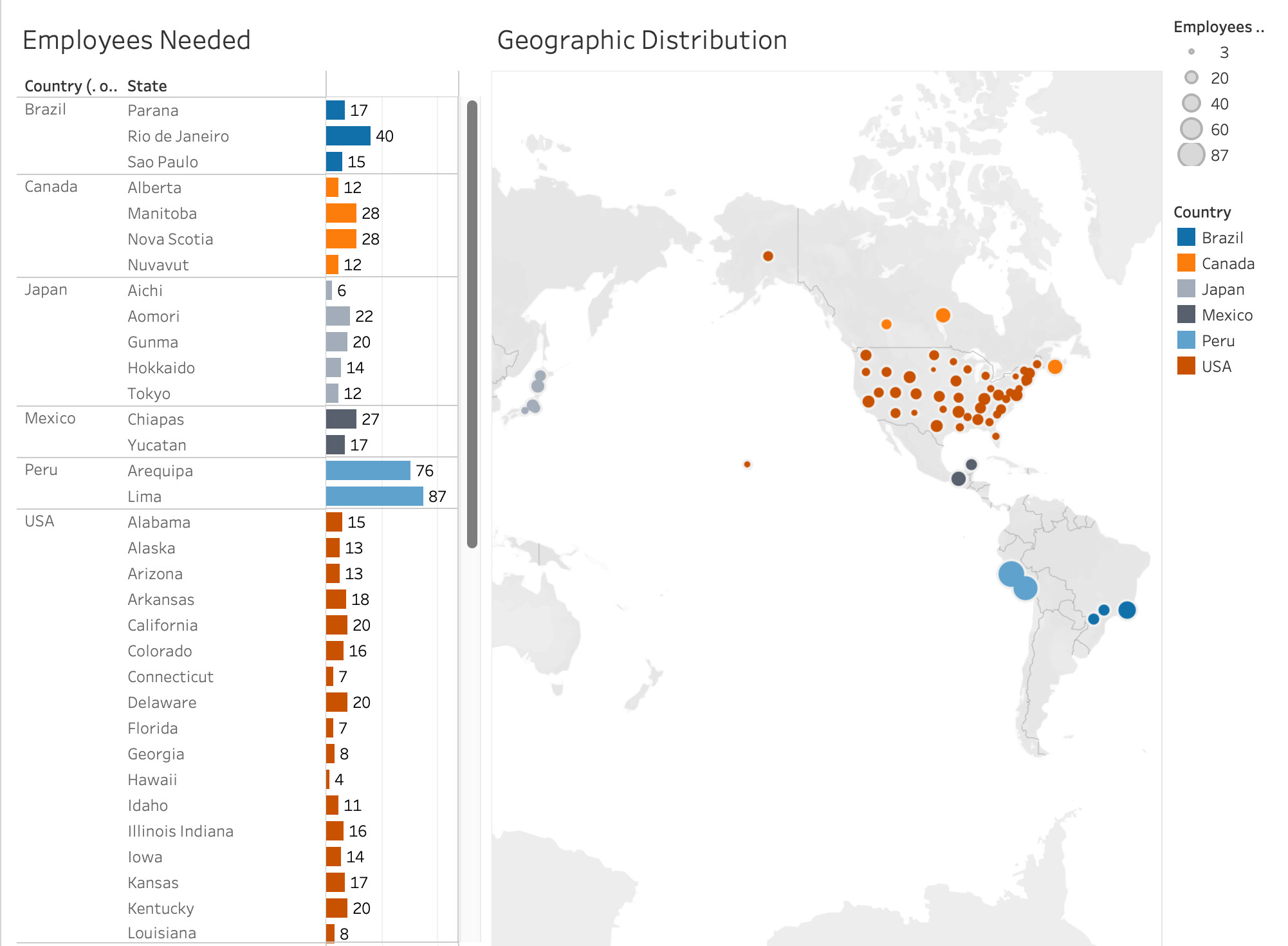Click the scrollbar of the Employees Needed list
Screen dimensions: 1288x946
(472, 324)
